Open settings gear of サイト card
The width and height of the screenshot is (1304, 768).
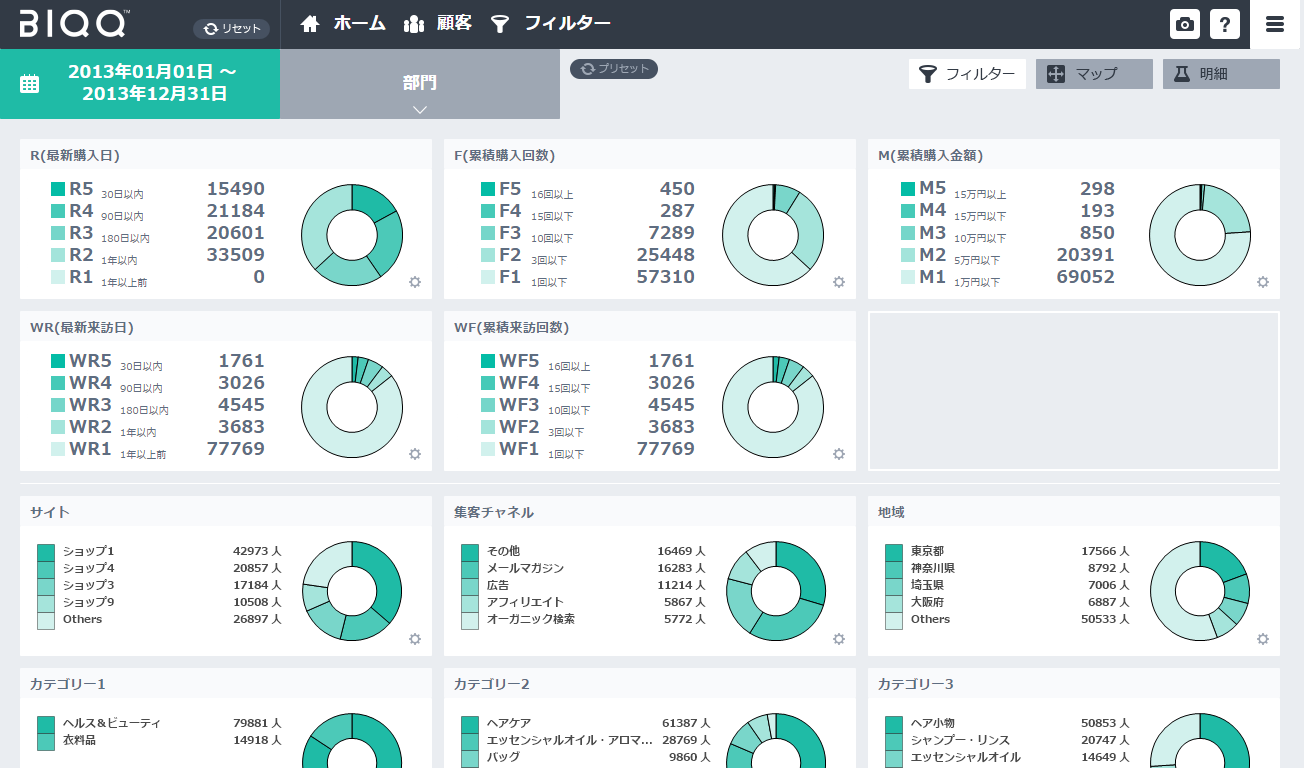tap(415, 639)
